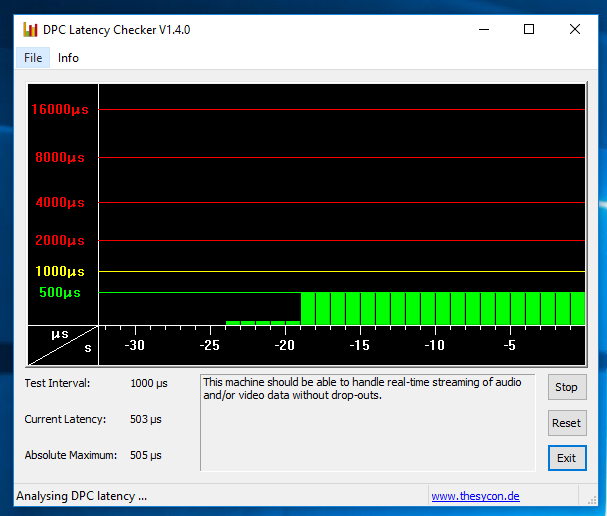Click the 1000 µs test interval value

(149, 383)
